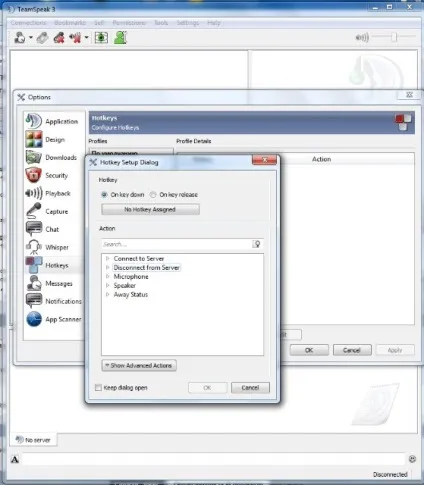Open the Help menu
Screen dimensions: 424x485
coord(214,23)
